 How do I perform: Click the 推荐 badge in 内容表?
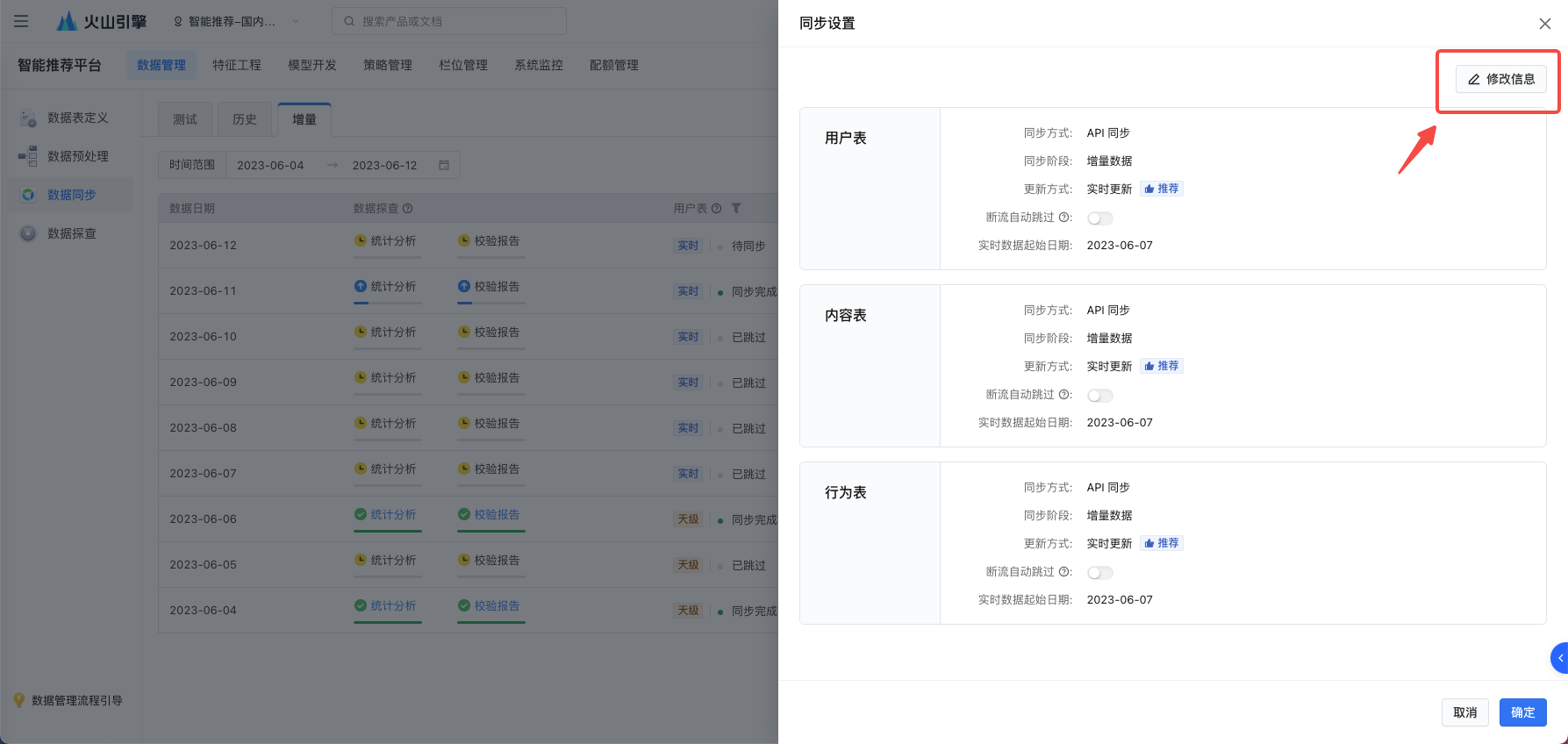tap(1162, 366)
